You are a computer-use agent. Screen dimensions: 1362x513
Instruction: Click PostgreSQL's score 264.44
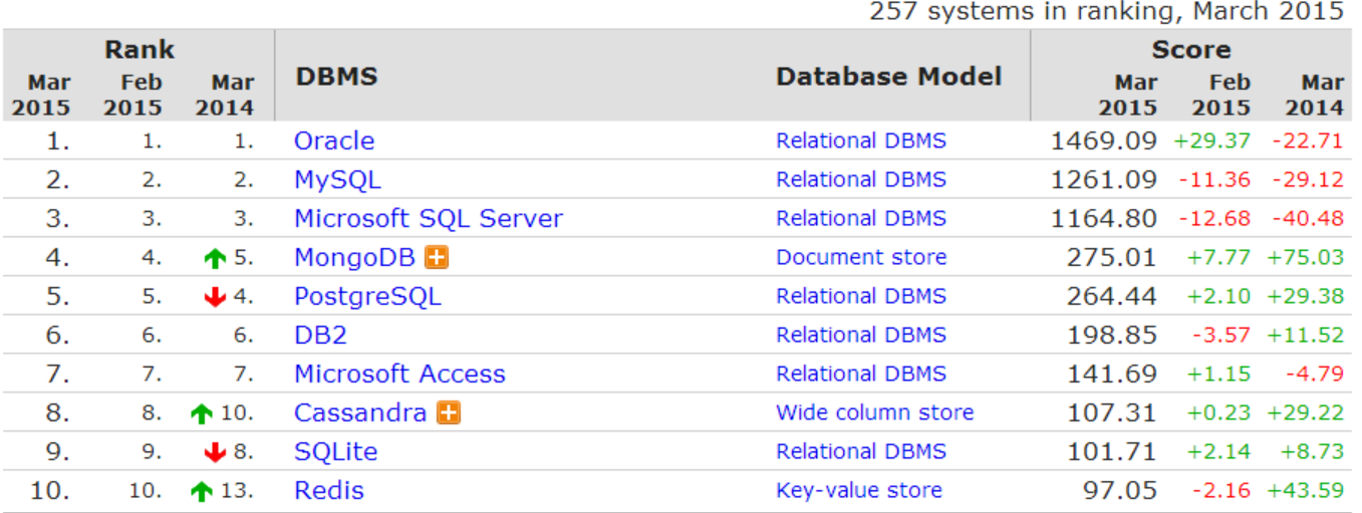pyautogui.click(x=1111, y=296)
